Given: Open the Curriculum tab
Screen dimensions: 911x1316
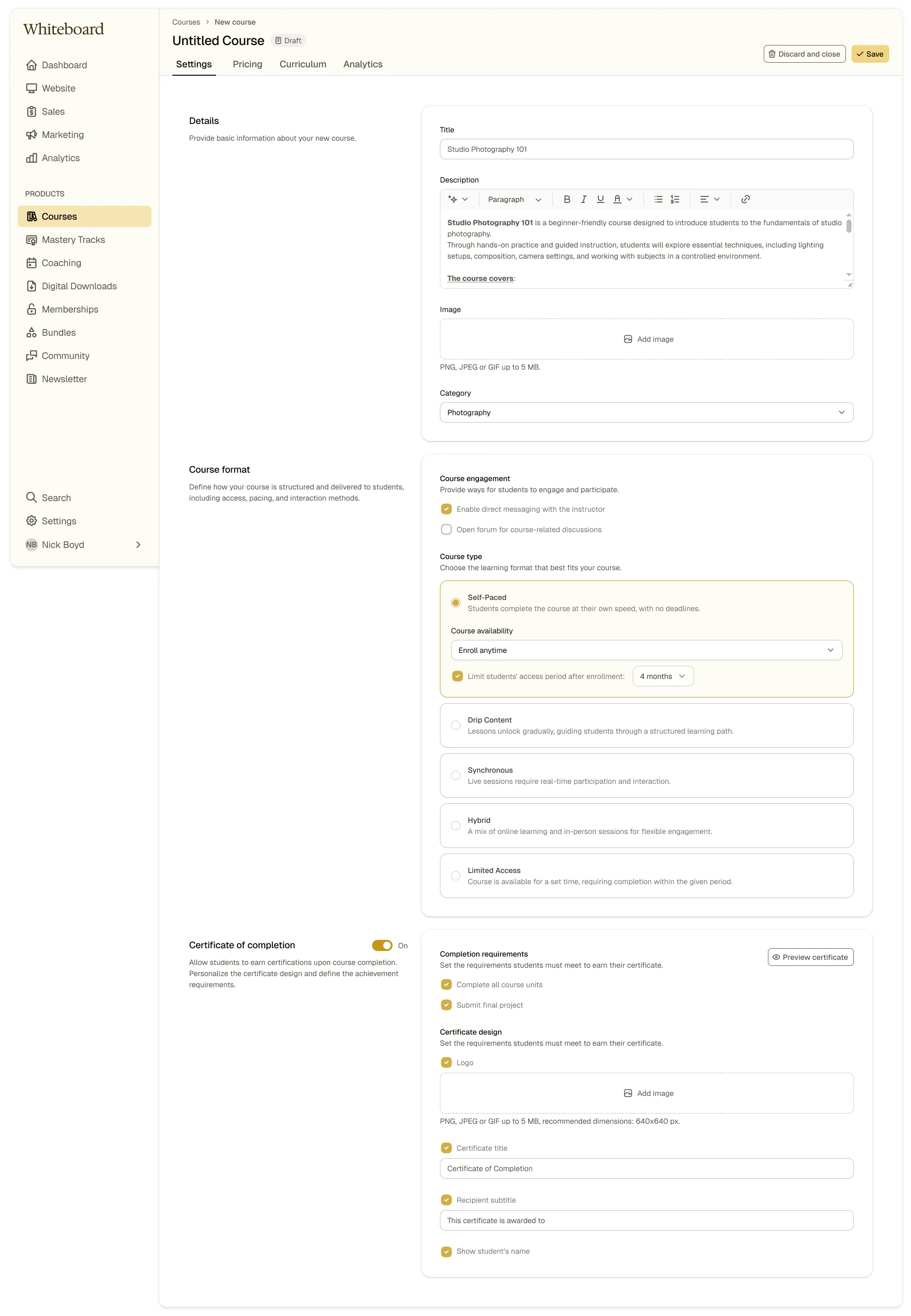Looking at the screenshot, I should (302, 65).
